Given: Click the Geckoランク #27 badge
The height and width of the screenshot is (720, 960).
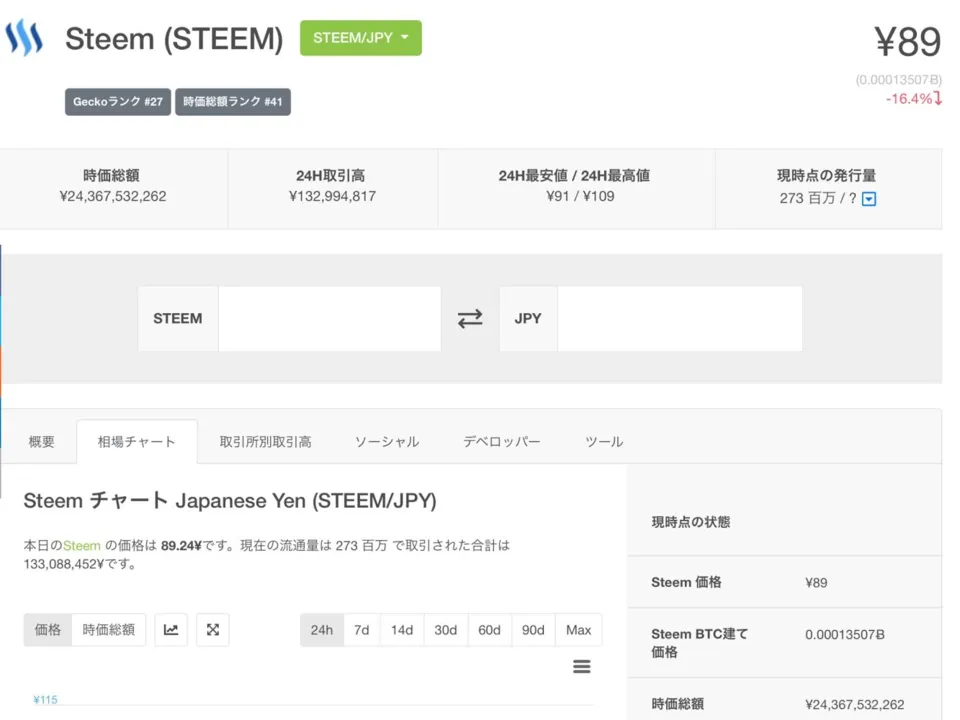Looking at the screenshot, I should tap(118, 102).
